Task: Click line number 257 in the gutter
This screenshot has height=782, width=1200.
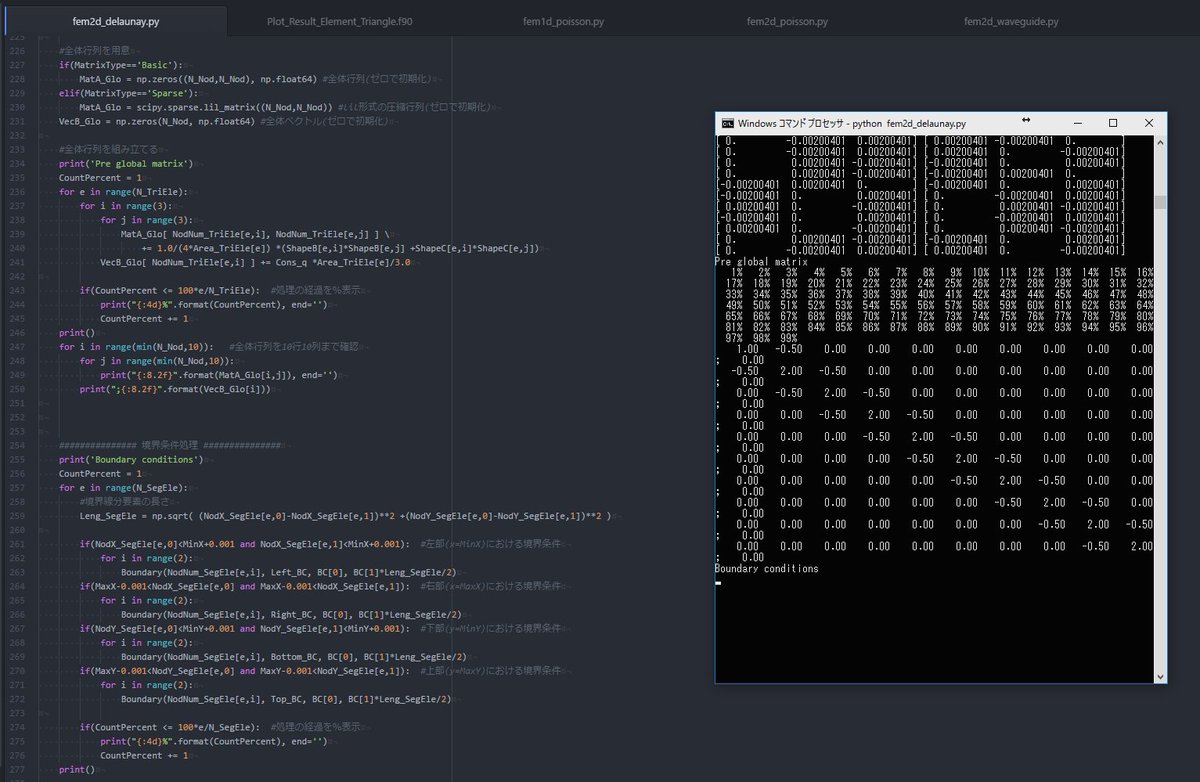Action: [17, 487]
